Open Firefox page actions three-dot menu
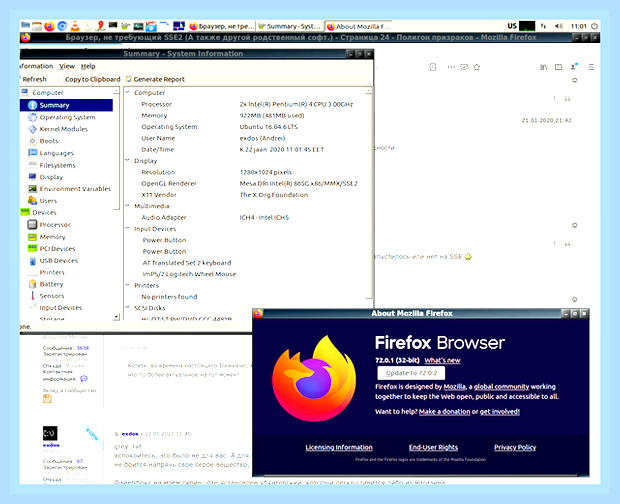620x504 pixels. 451,67
